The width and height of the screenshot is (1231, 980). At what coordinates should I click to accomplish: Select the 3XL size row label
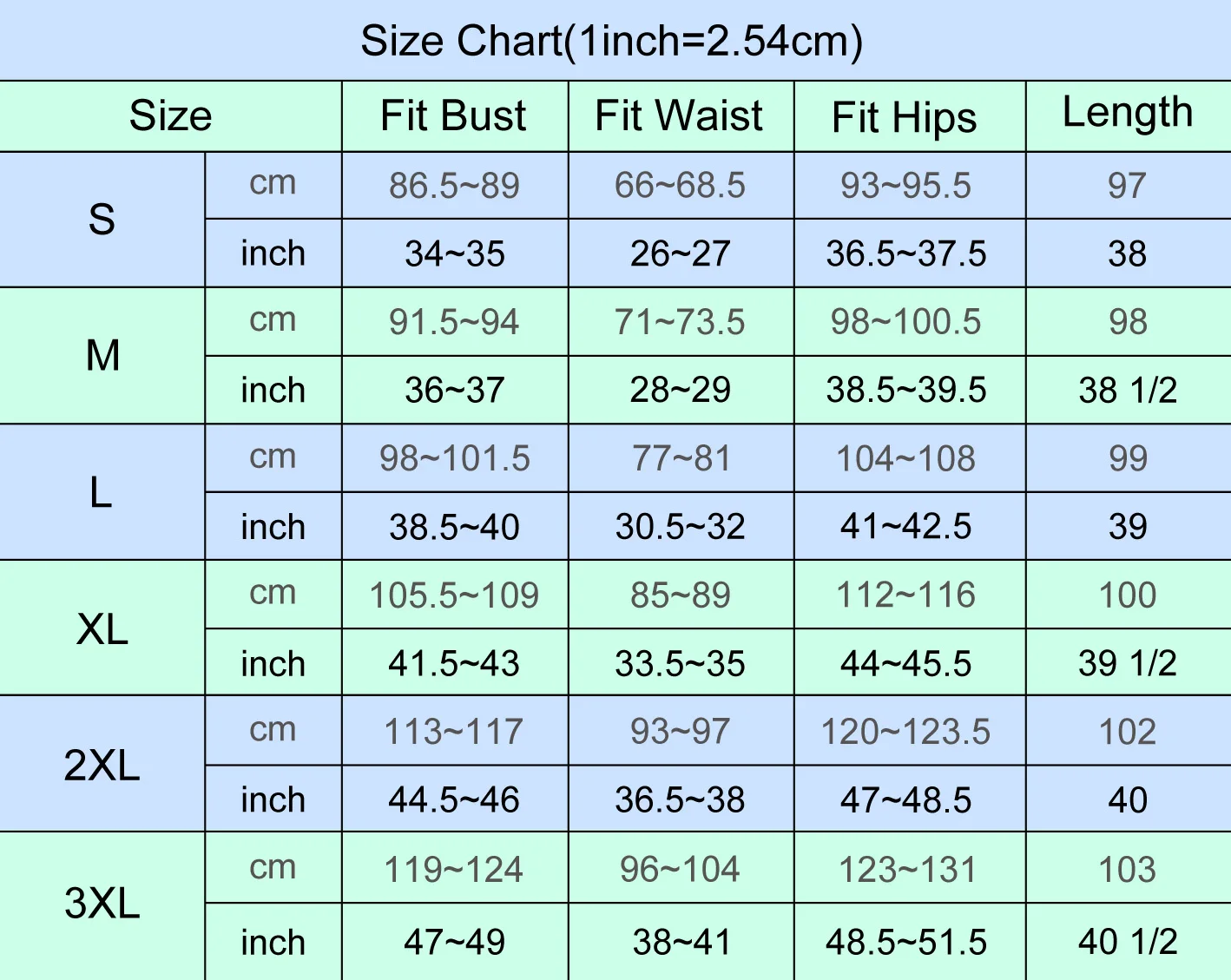tap(102, 904)
